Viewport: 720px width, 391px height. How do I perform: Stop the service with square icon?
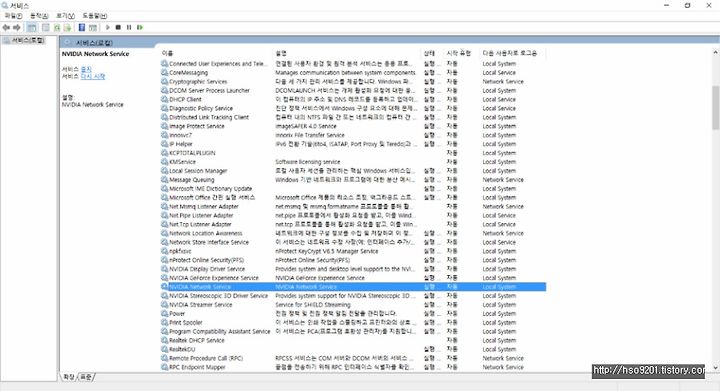(x=118, y=28)
